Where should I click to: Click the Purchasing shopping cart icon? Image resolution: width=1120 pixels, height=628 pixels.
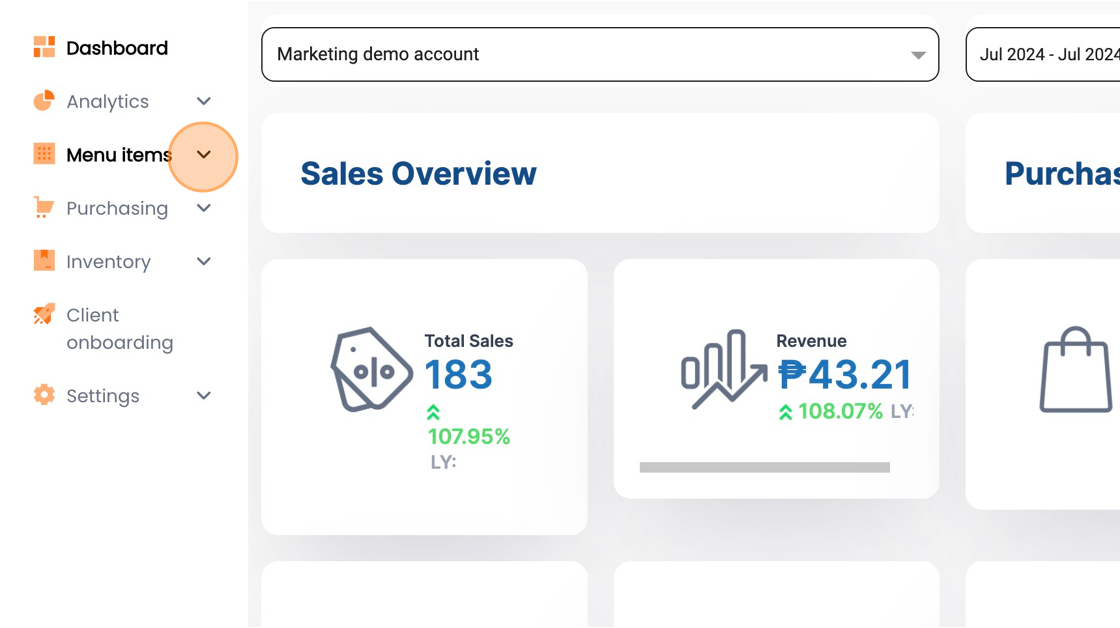pyautogui.click(x=44, y=208)
